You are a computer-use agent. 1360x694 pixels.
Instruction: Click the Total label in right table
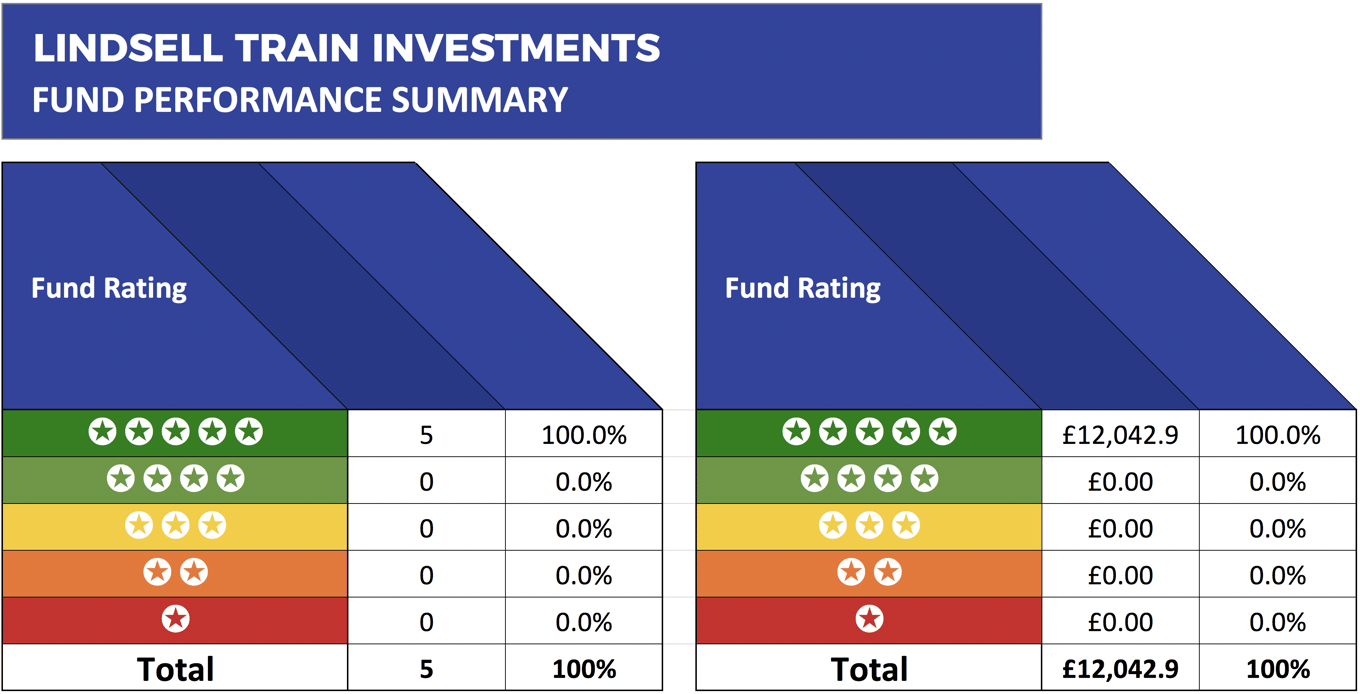click(869, 669)
